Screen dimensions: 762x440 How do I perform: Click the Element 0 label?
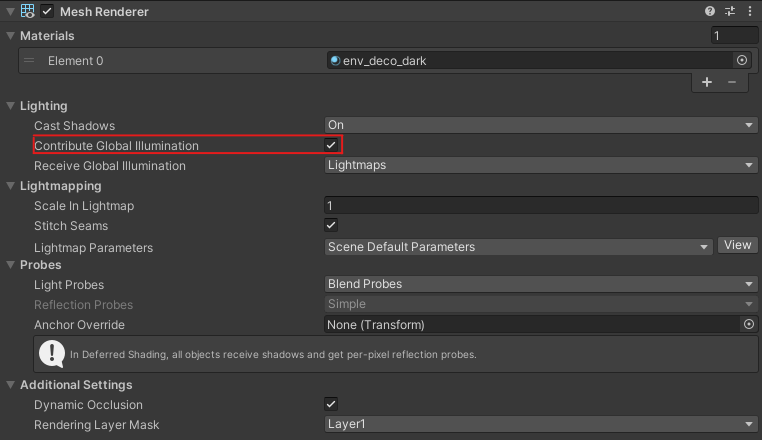point(75,61)
